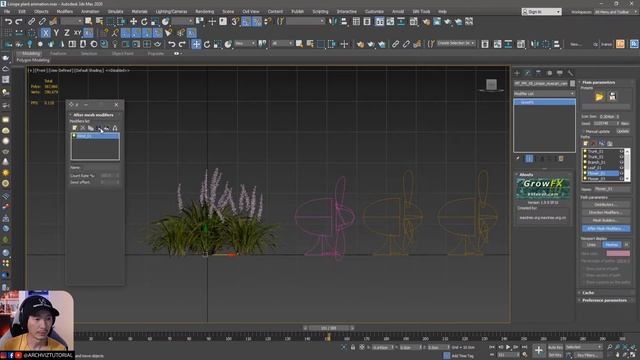Expand the Preference parameters rollout
640x360 pixels.
[x=604, y=300]
